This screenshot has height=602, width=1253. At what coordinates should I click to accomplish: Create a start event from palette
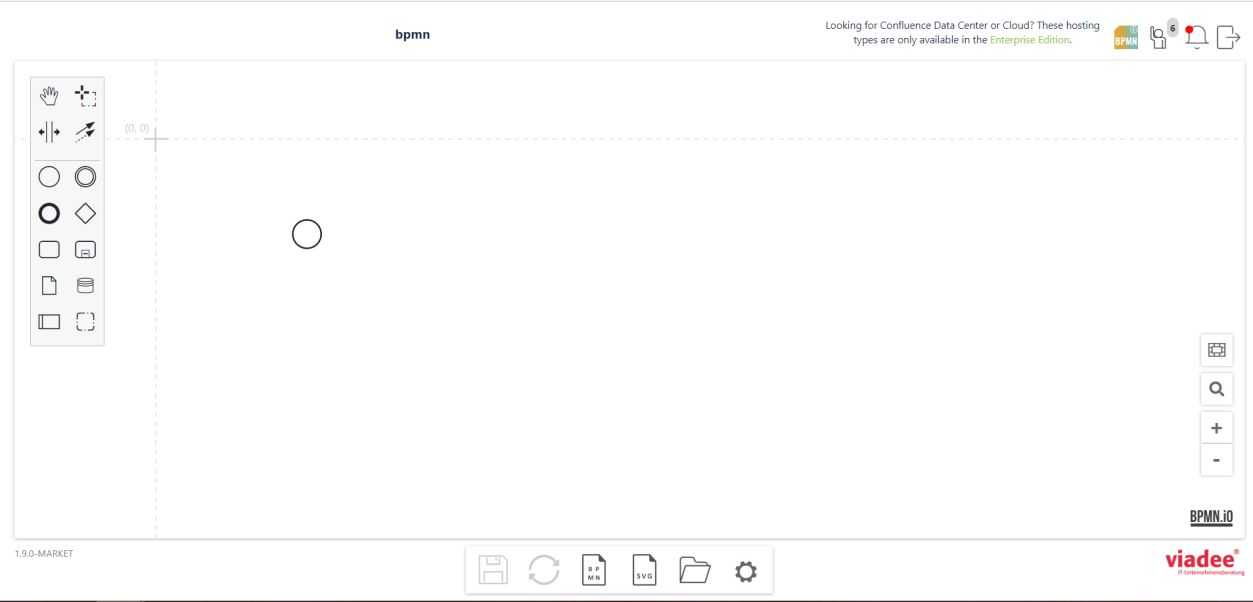[x=49, y=177]
